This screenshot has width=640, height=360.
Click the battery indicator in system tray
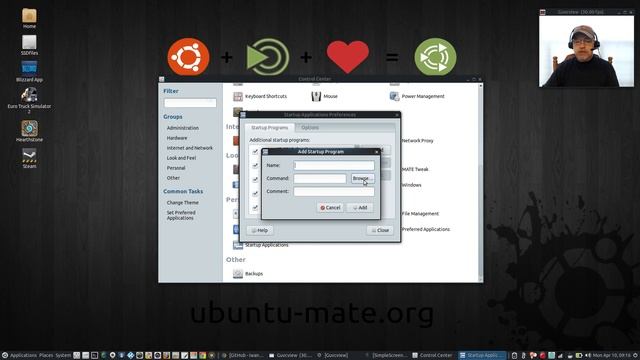579,356
